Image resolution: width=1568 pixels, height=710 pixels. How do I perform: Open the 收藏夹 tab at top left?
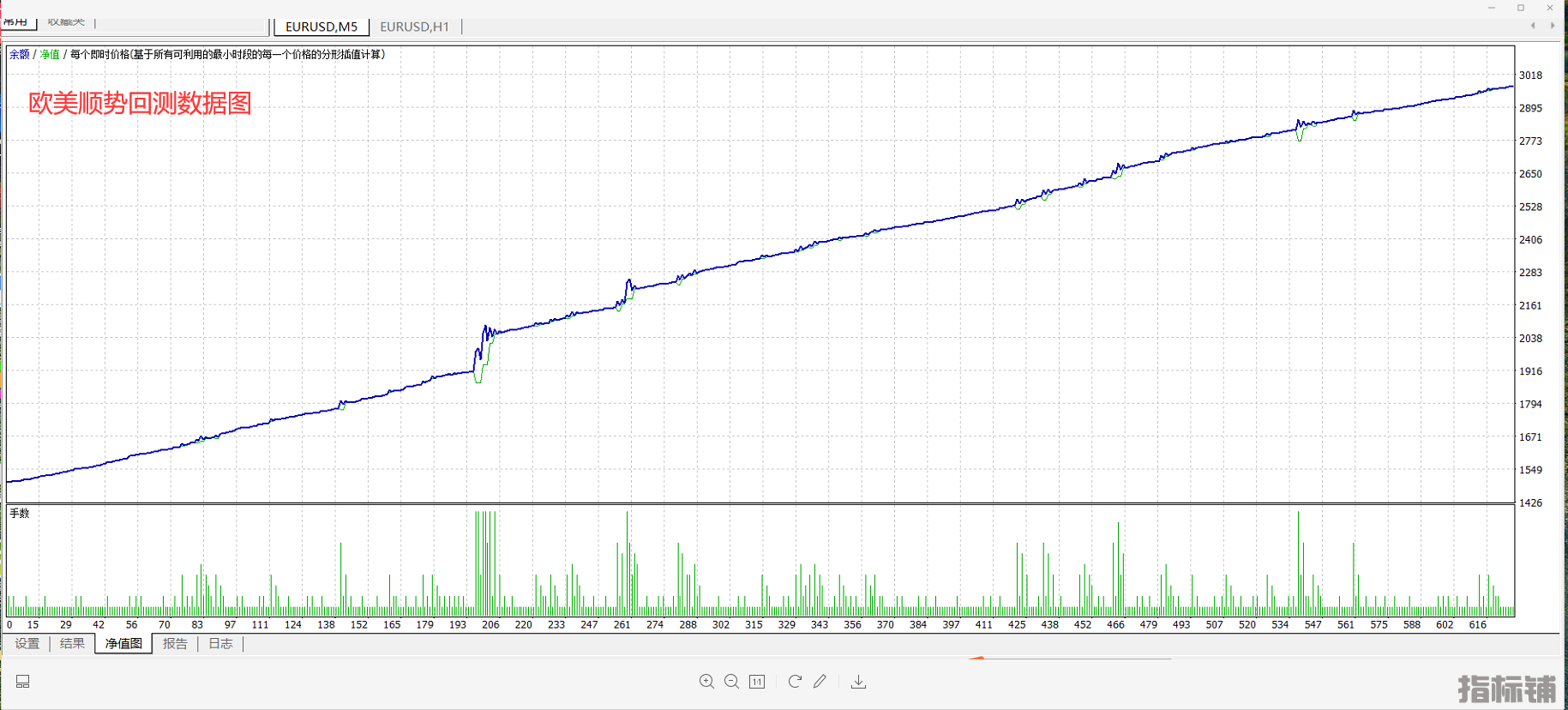[66, 21]
